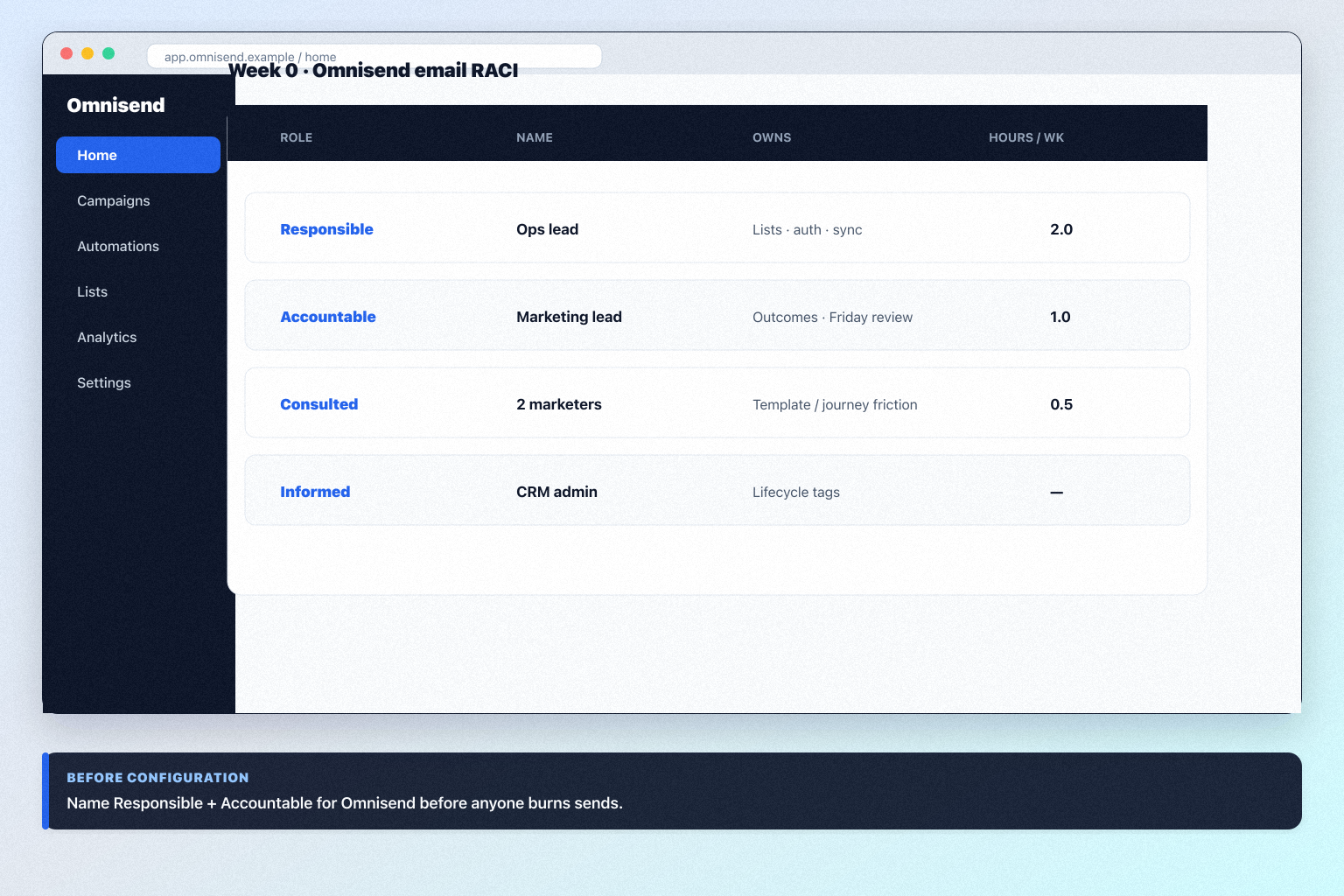Click the Omnisend logo text
Viewport: 1344px width, 896px height.
coord(115,105)
